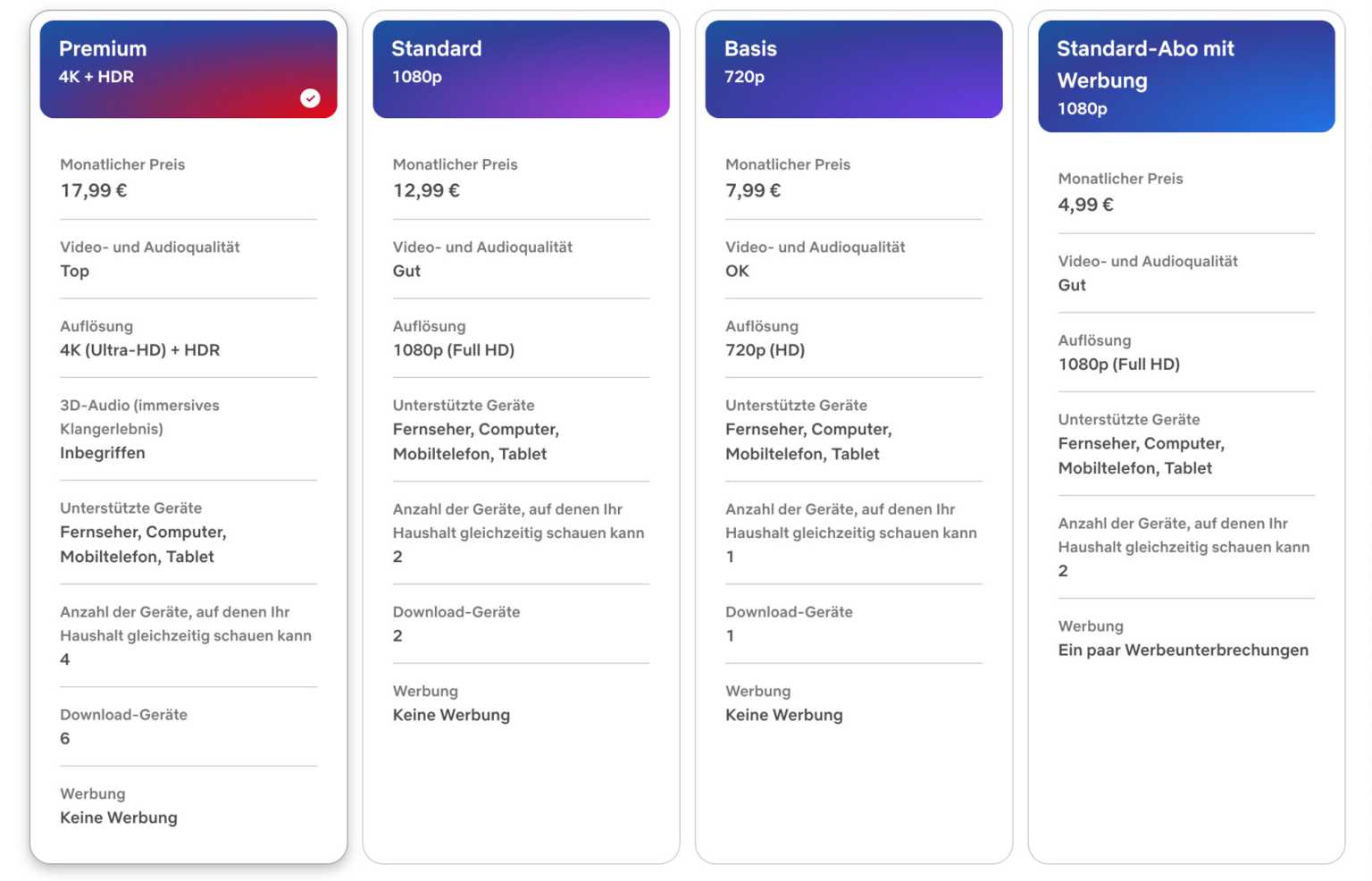Click Ein paar Werbeunterbrechungen text
The width and height of the screenshot is (1372, 881).
(x=1183, y=650)
